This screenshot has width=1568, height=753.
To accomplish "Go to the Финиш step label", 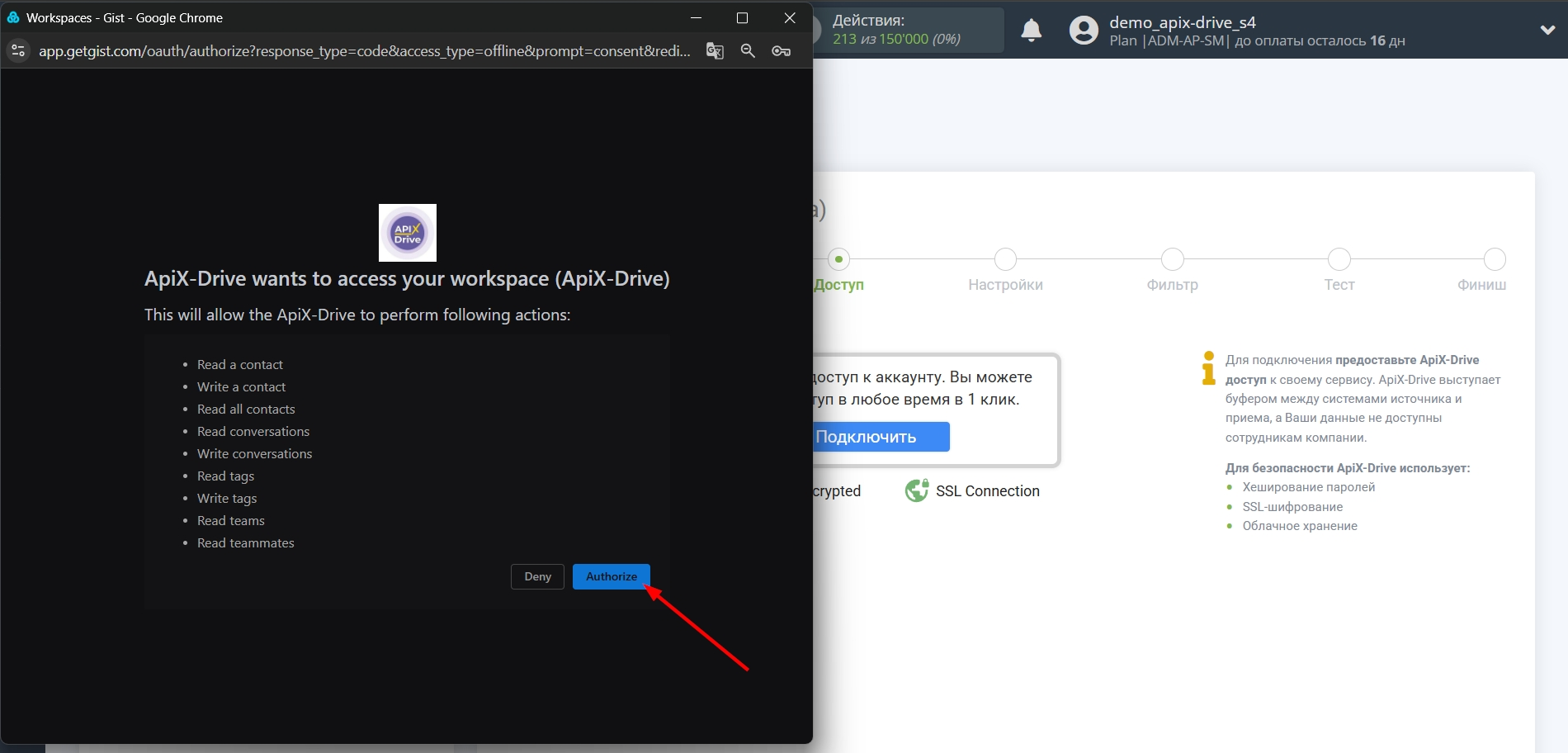I will point(1481,285).
